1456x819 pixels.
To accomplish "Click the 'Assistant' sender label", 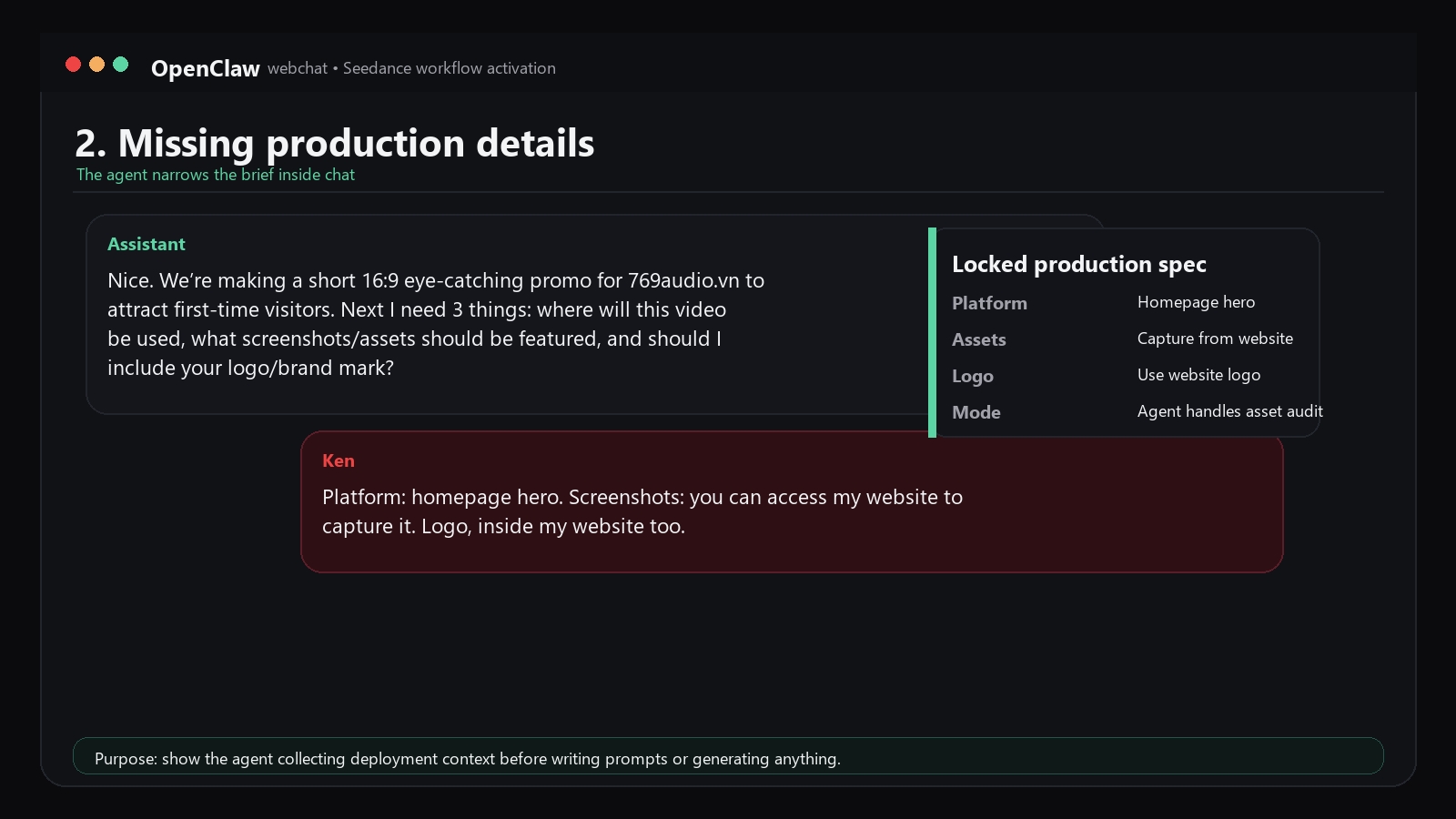I will point(147,244).
